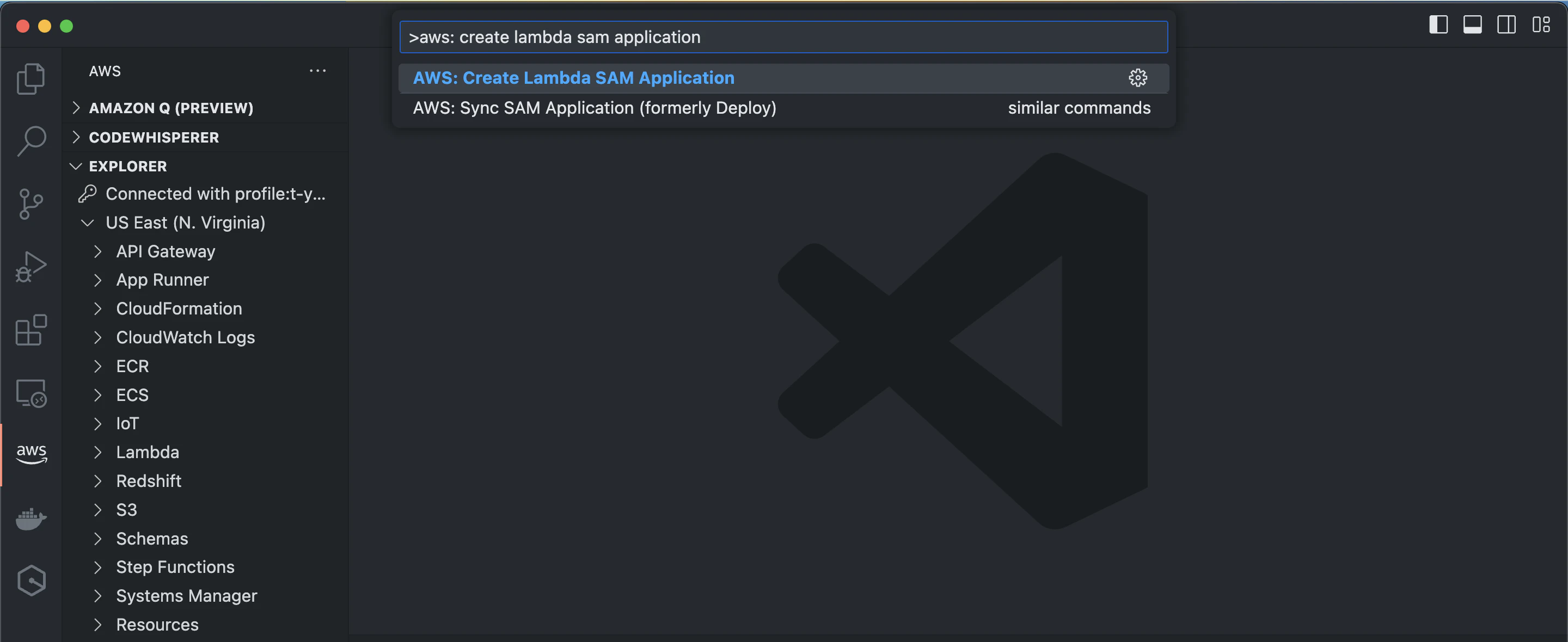This screenshot has height=642, width=1568.
Task: Click the hexagon icon below Docker in activity bar
Action: point(31,581)
